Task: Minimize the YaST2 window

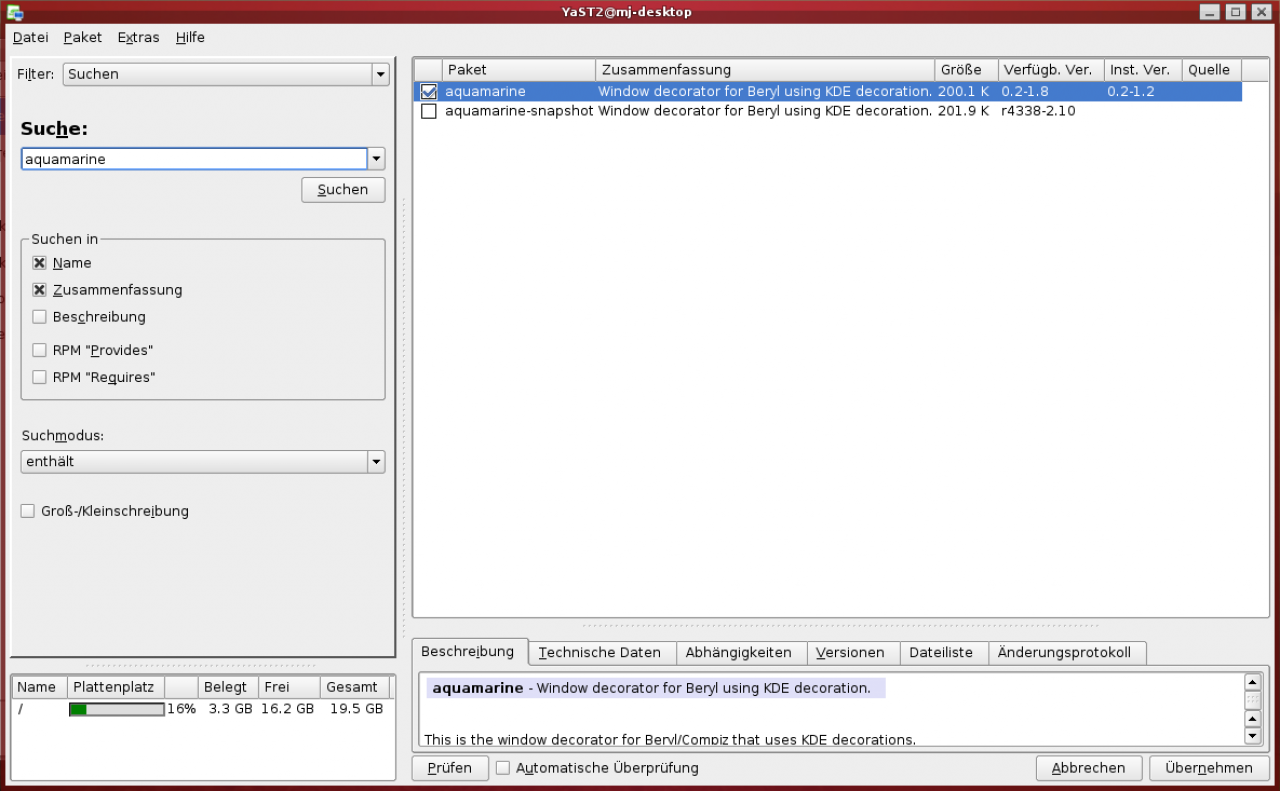Action: click(1210, 12)
